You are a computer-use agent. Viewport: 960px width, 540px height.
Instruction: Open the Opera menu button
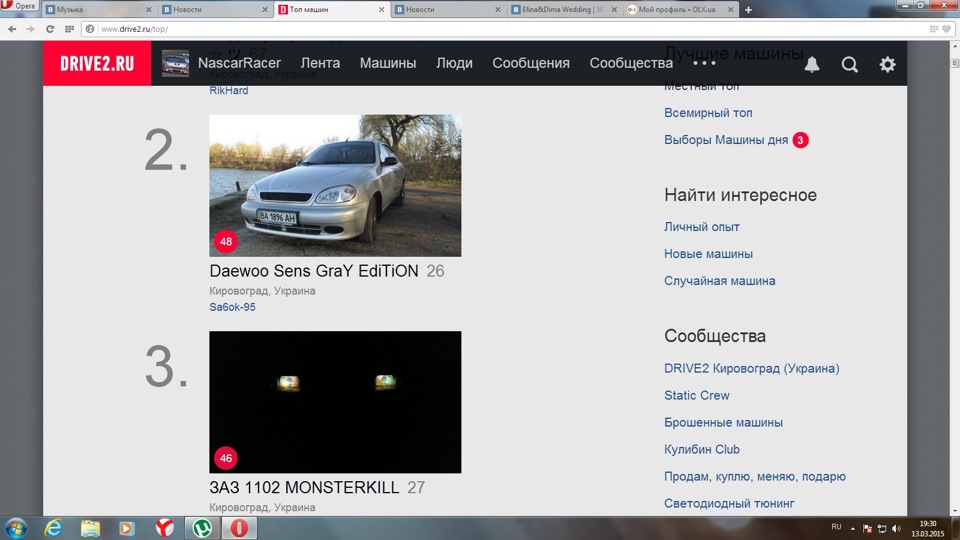(19, 6)
